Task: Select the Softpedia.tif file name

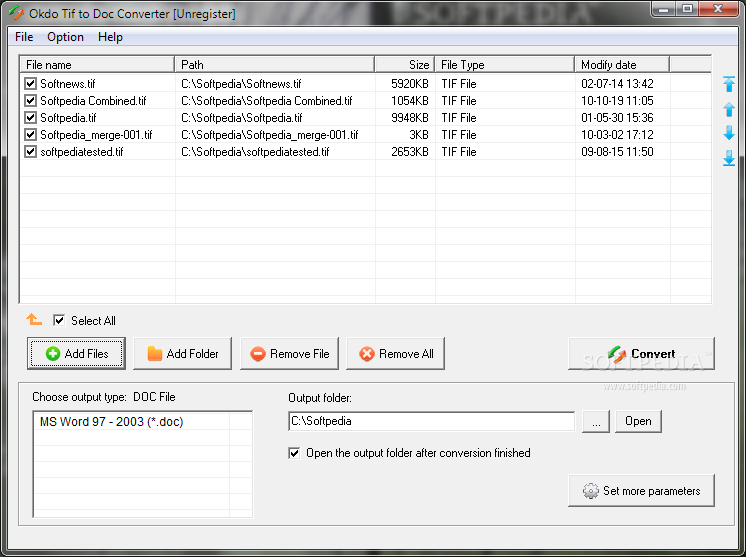Action: [x=68, y=117]
